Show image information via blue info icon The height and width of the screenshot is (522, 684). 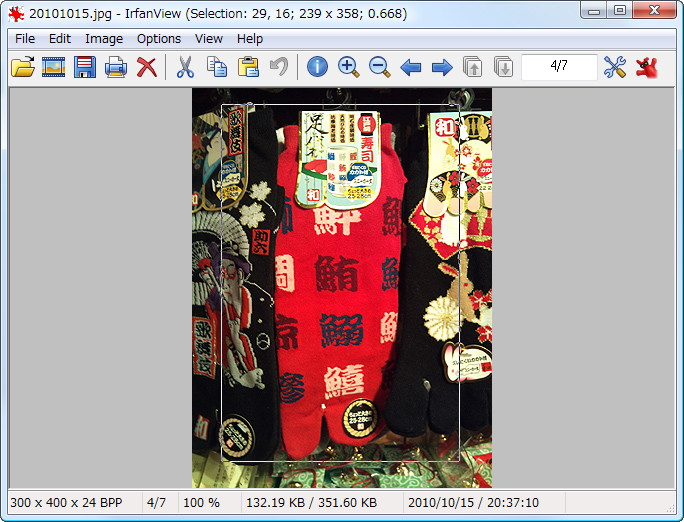coord(318,67)
